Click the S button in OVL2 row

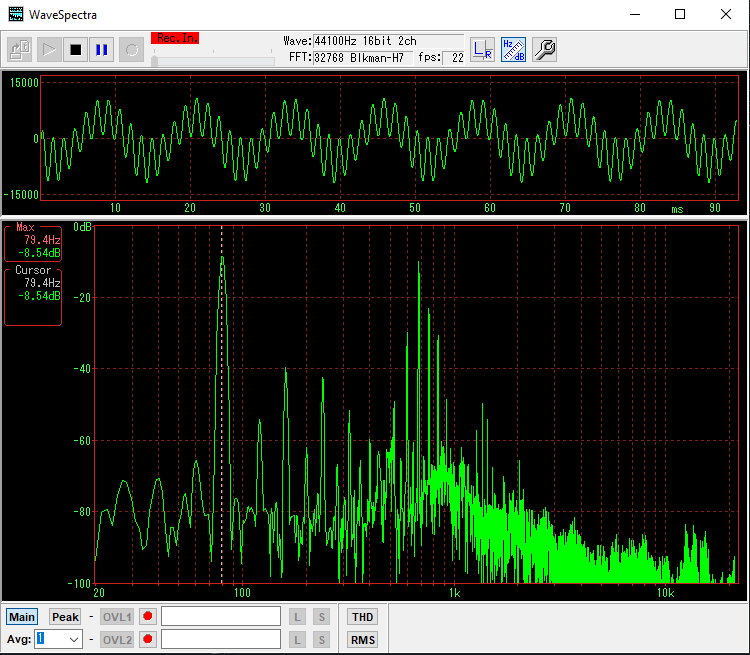coord(321,640)
